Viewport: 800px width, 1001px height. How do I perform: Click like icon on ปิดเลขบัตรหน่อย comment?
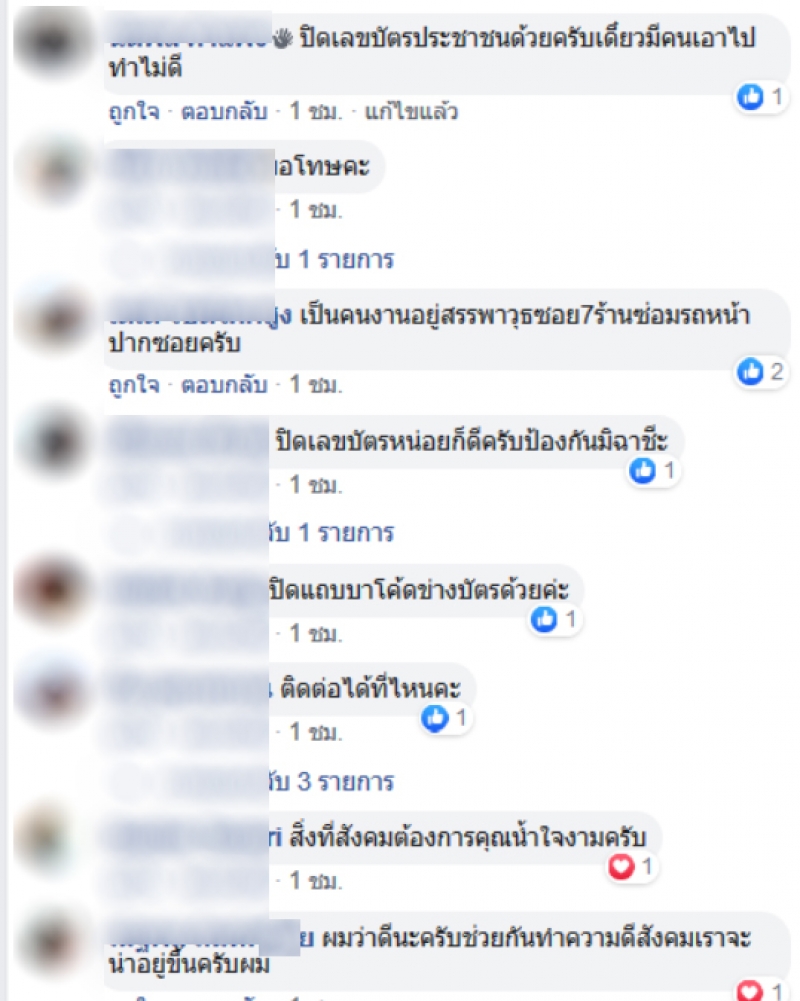click(x=642, y=470)
